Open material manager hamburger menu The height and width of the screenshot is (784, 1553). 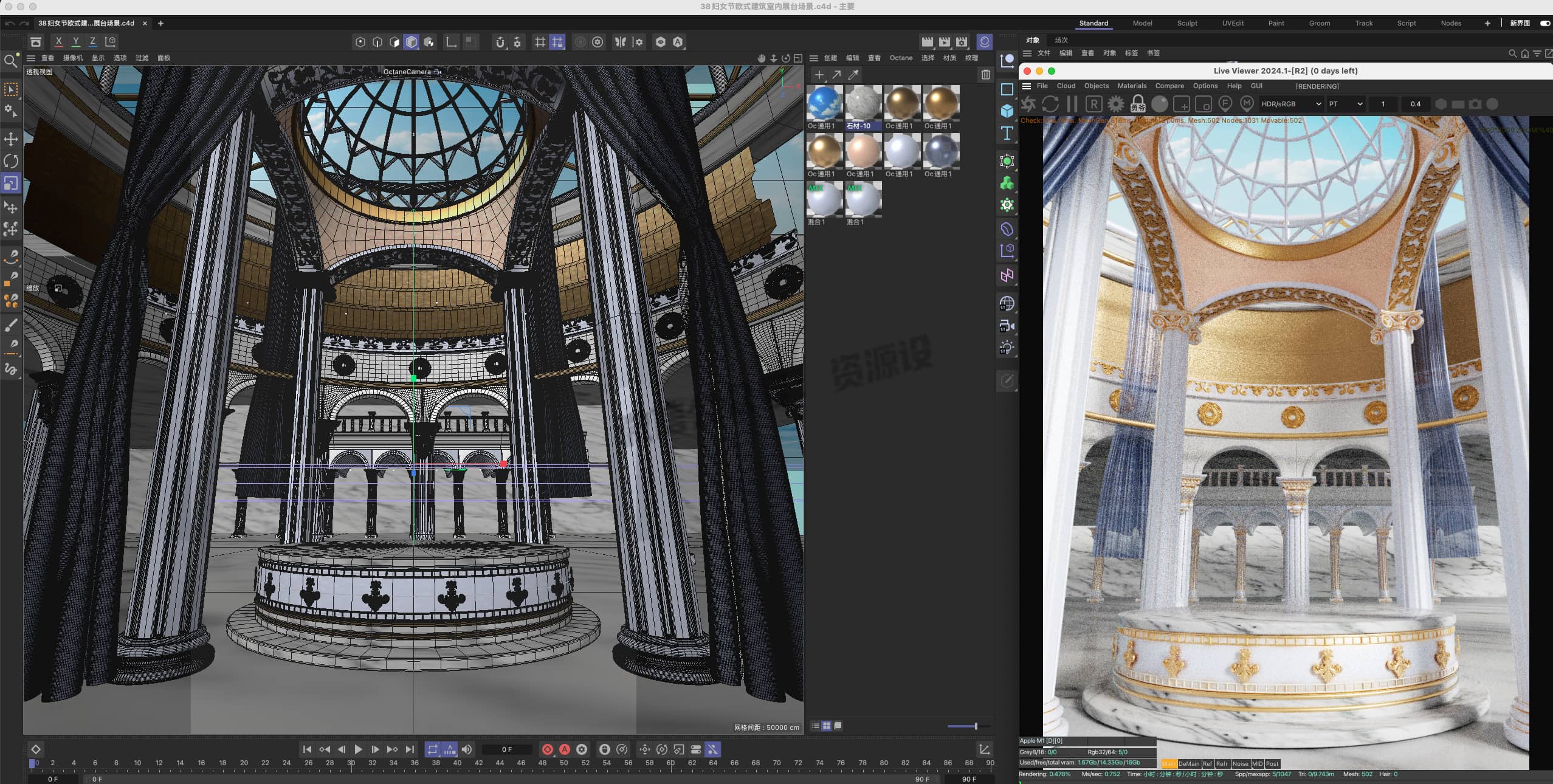click(x=813, y=58)
